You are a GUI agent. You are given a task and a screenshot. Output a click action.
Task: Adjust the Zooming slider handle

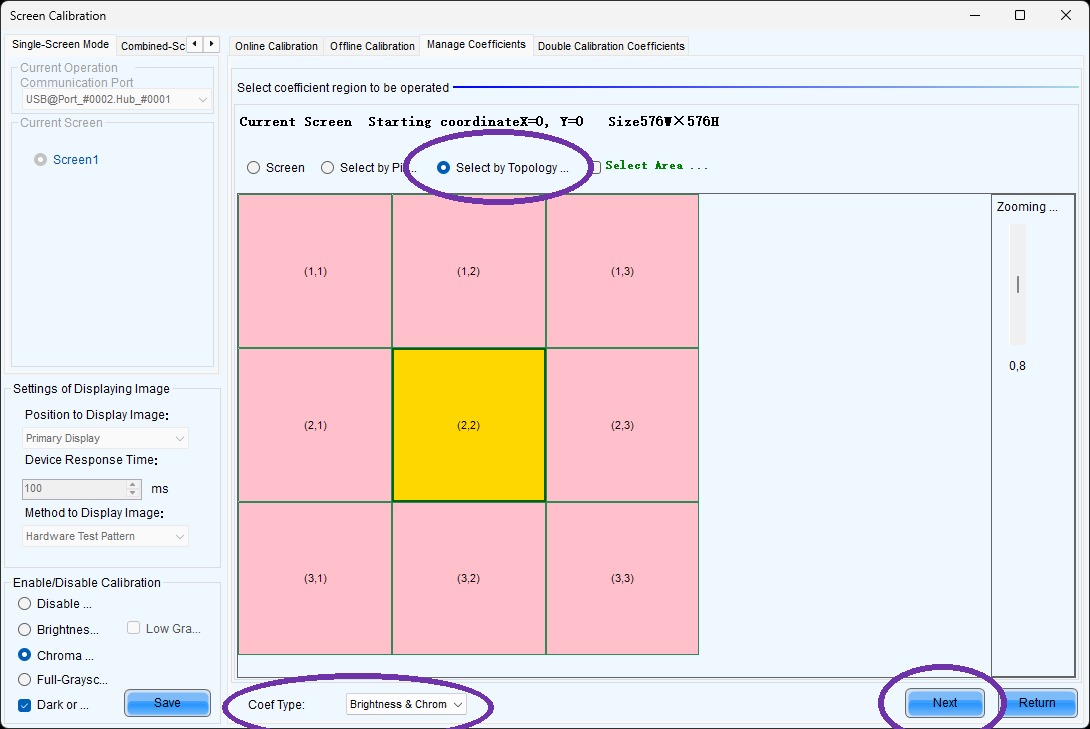click(x=1018, y=284)
